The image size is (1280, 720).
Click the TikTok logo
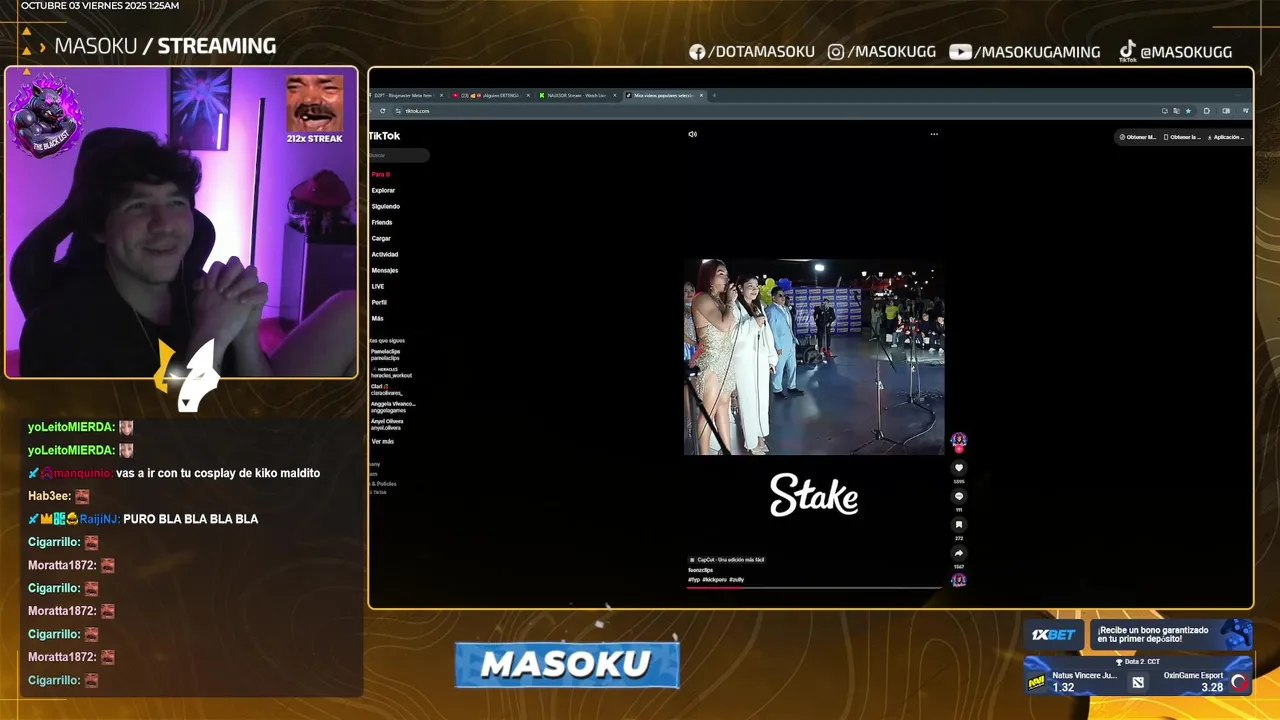tap(384, 136)
